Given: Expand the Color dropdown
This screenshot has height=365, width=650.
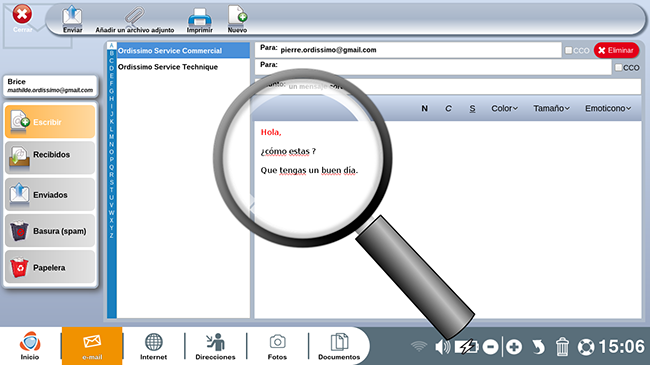Looking at the screenshot, I should pos(504,108).
